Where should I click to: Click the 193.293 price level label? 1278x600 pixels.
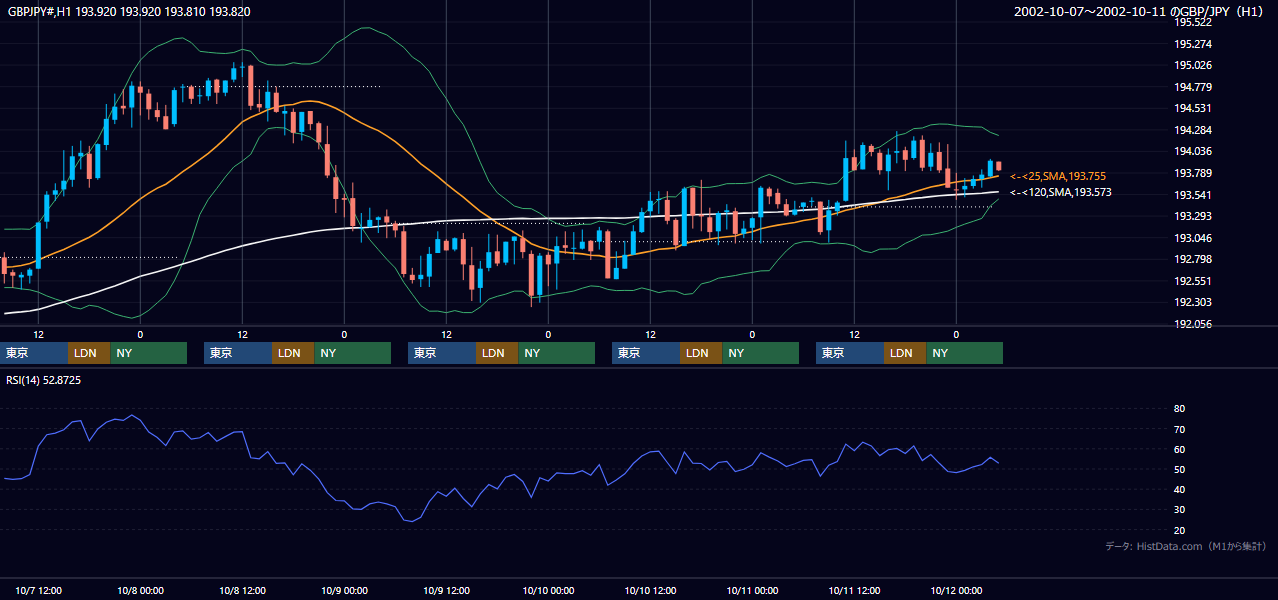click(x=1193, y=217)
